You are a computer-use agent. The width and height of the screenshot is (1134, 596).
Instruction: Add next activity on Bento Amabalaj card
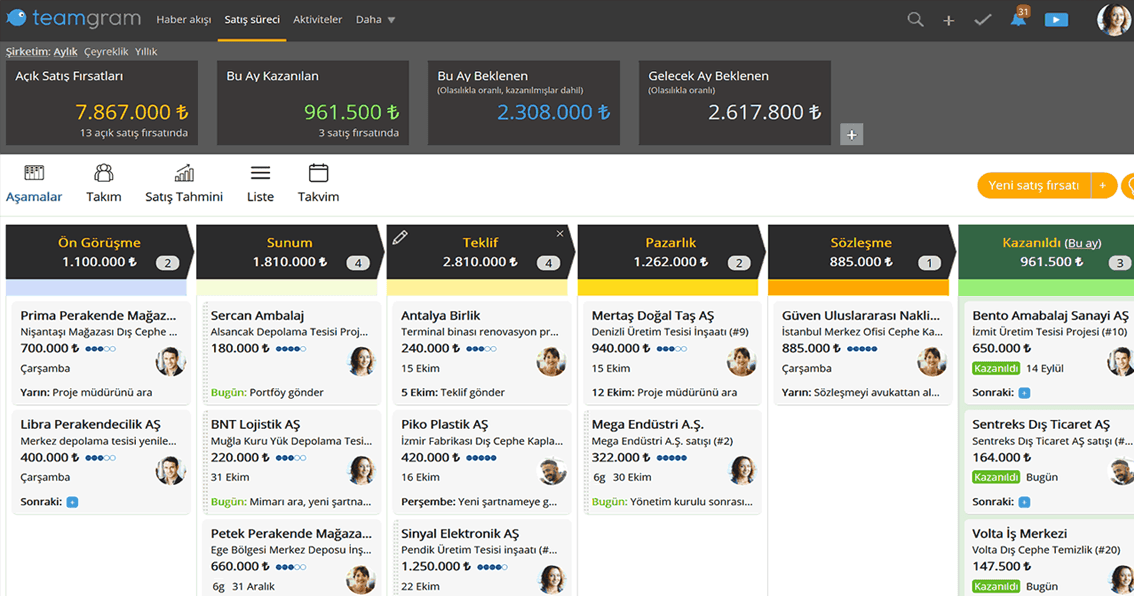[x=1024, y=393]
